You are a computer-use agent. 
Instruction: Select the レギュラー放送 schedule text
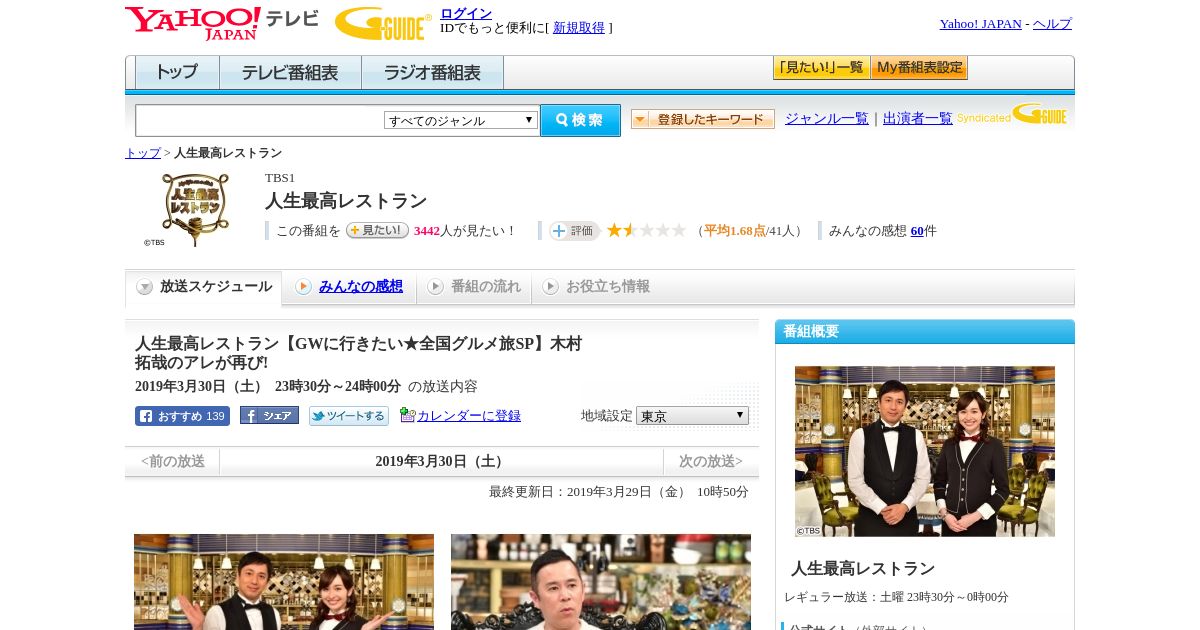tap(896, 597)
